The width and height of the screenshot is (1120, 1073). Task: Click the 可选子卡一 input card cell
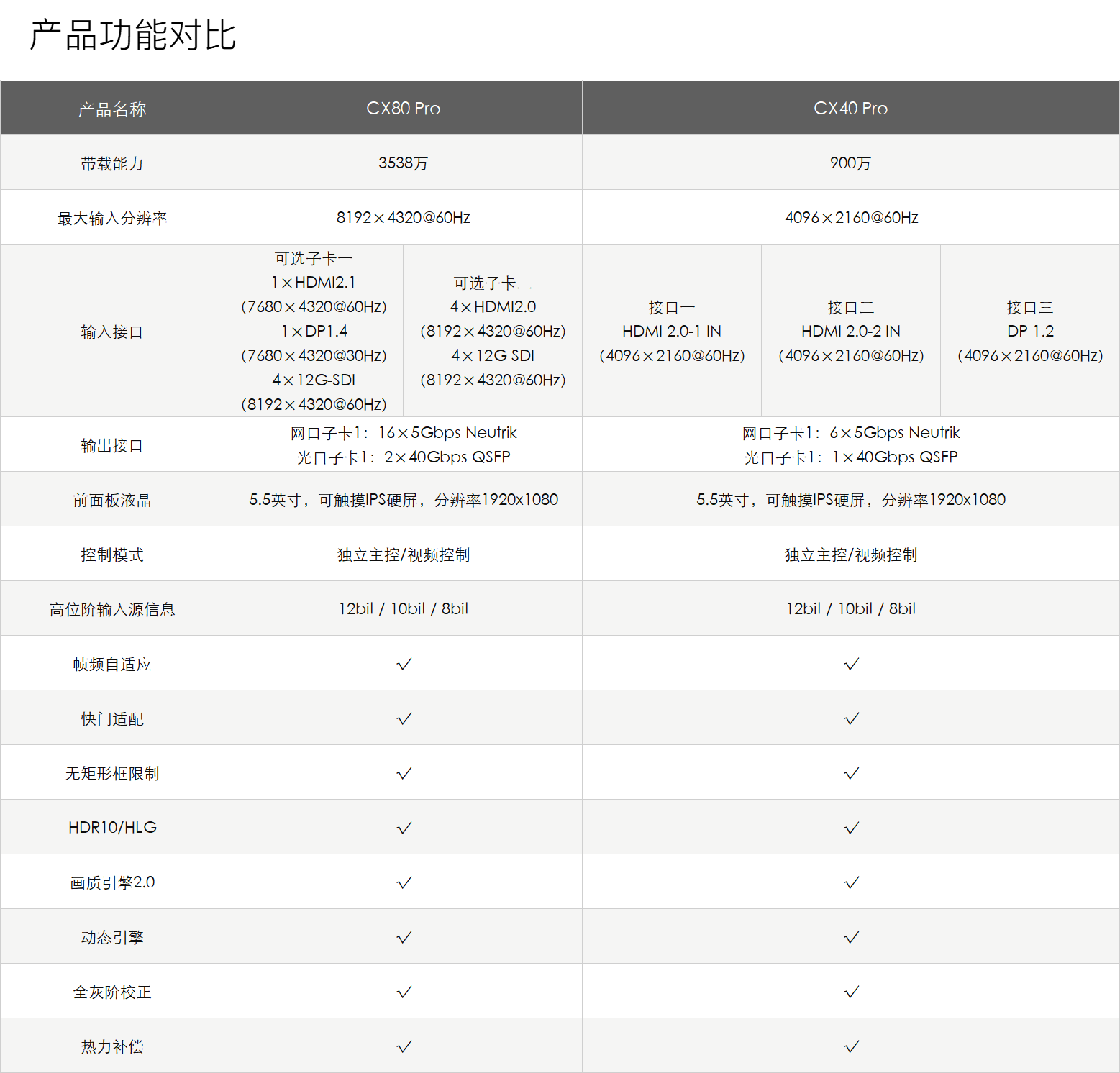(x=314, y=331)
